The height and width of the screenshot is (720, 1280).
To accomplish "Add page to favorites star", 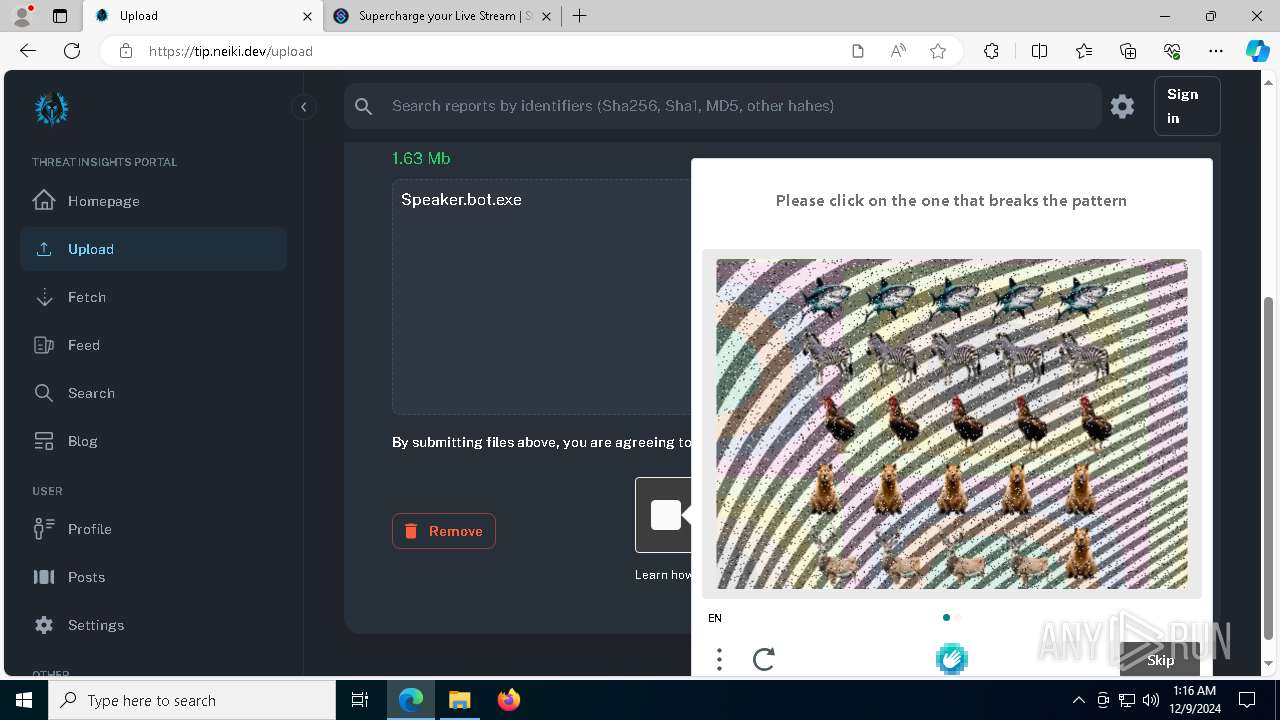I will click(938, 51).
